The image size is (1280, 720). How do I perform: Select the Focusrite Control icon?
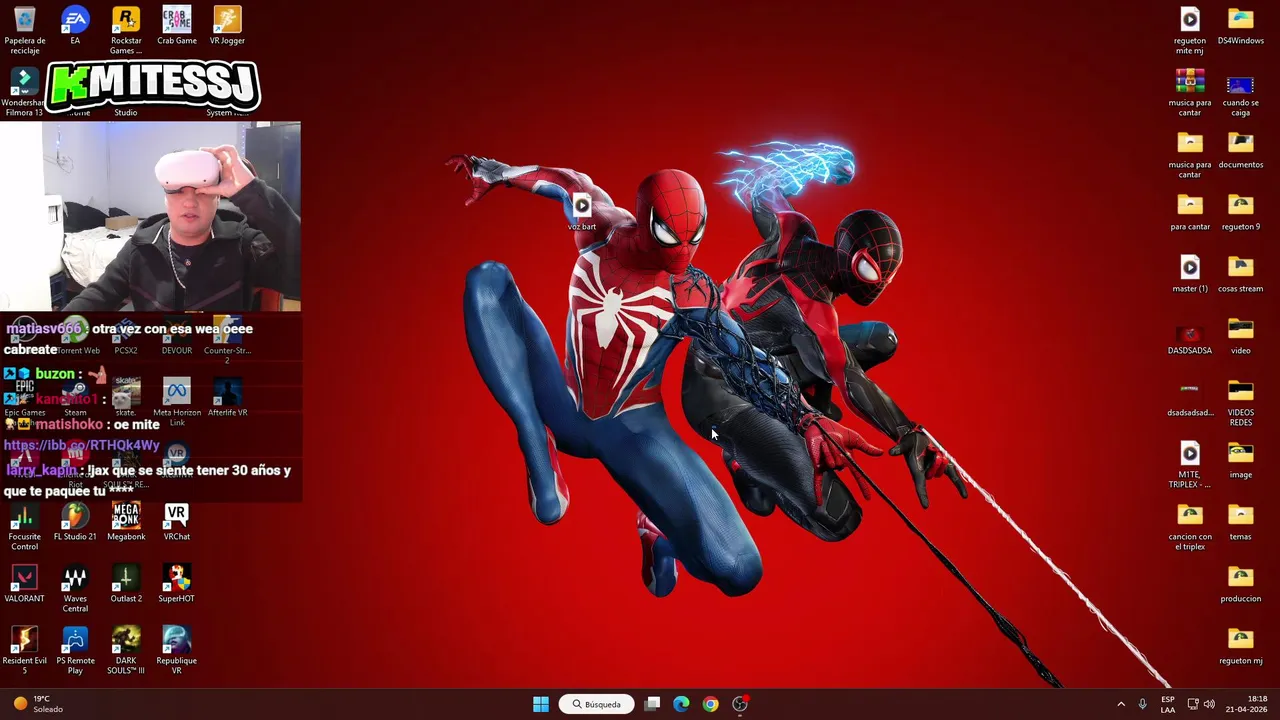24,527
